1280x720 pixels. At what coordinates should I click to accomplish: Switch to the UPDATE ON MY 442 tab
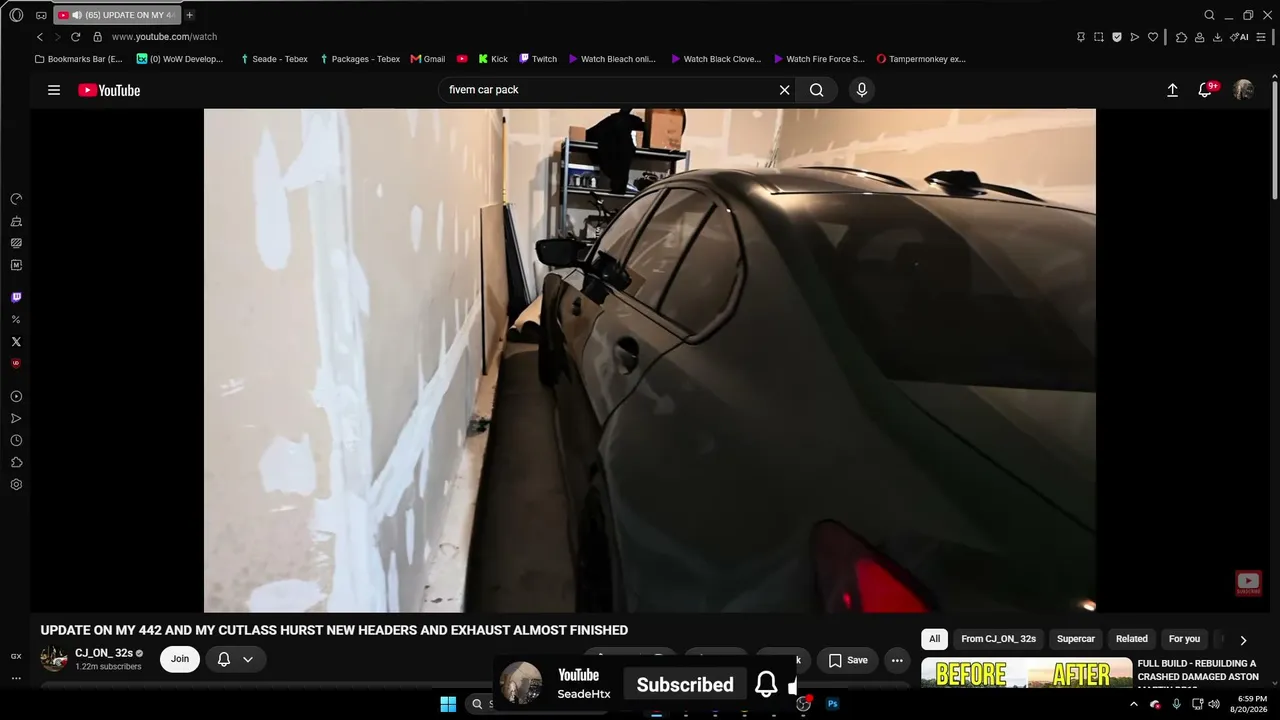(118, 15)
